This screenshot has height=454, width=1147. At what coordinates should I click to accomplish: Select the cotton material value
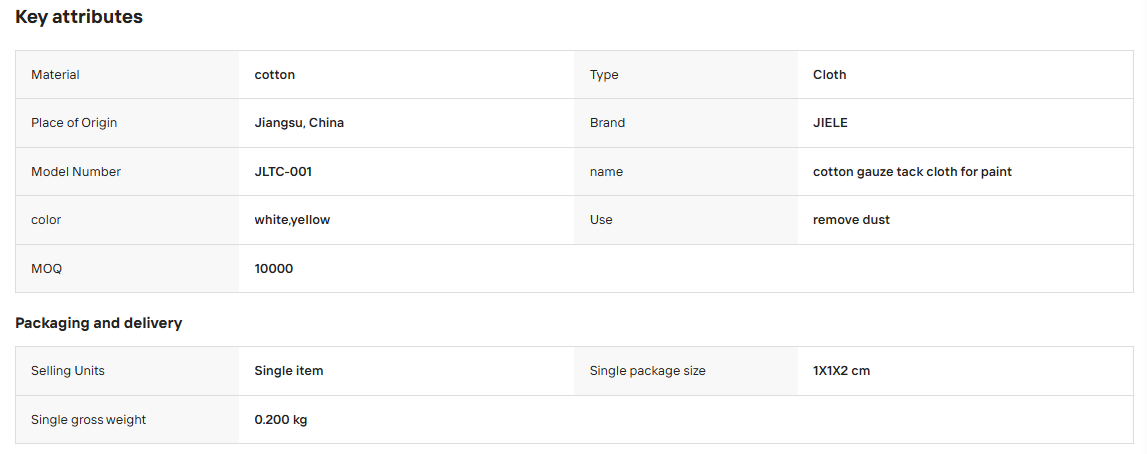pyautogui.click(x=274, y=75)
